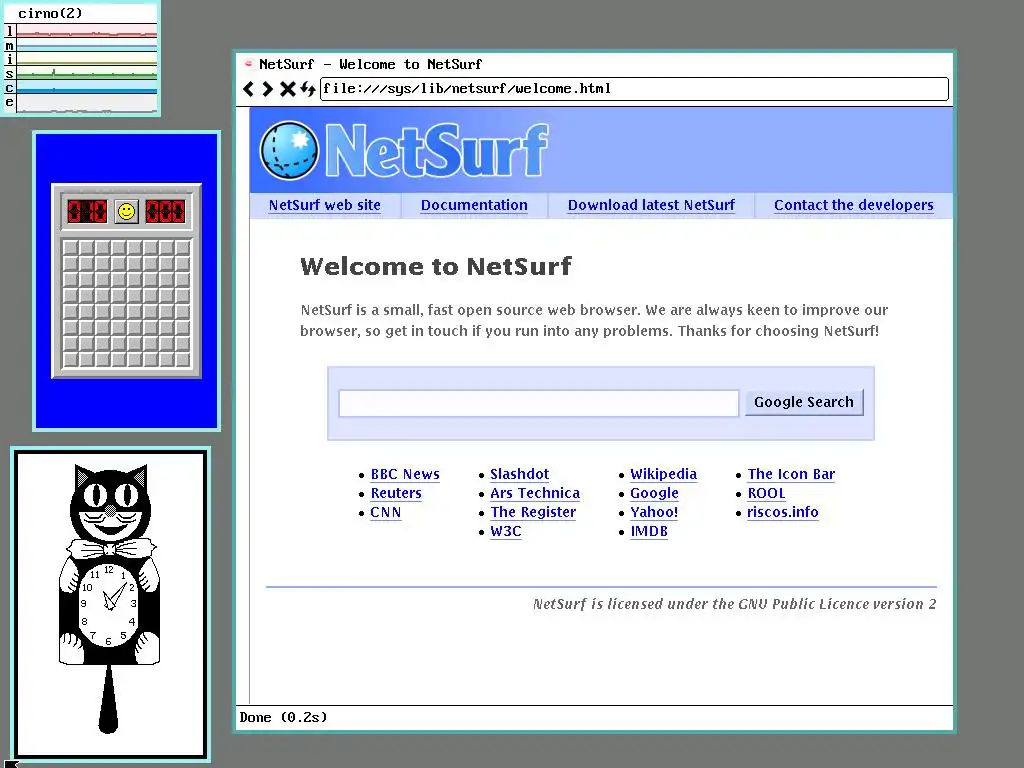Open the Documentation tab
Viewport: 1024px width, 768px height.
coord(474,205)
